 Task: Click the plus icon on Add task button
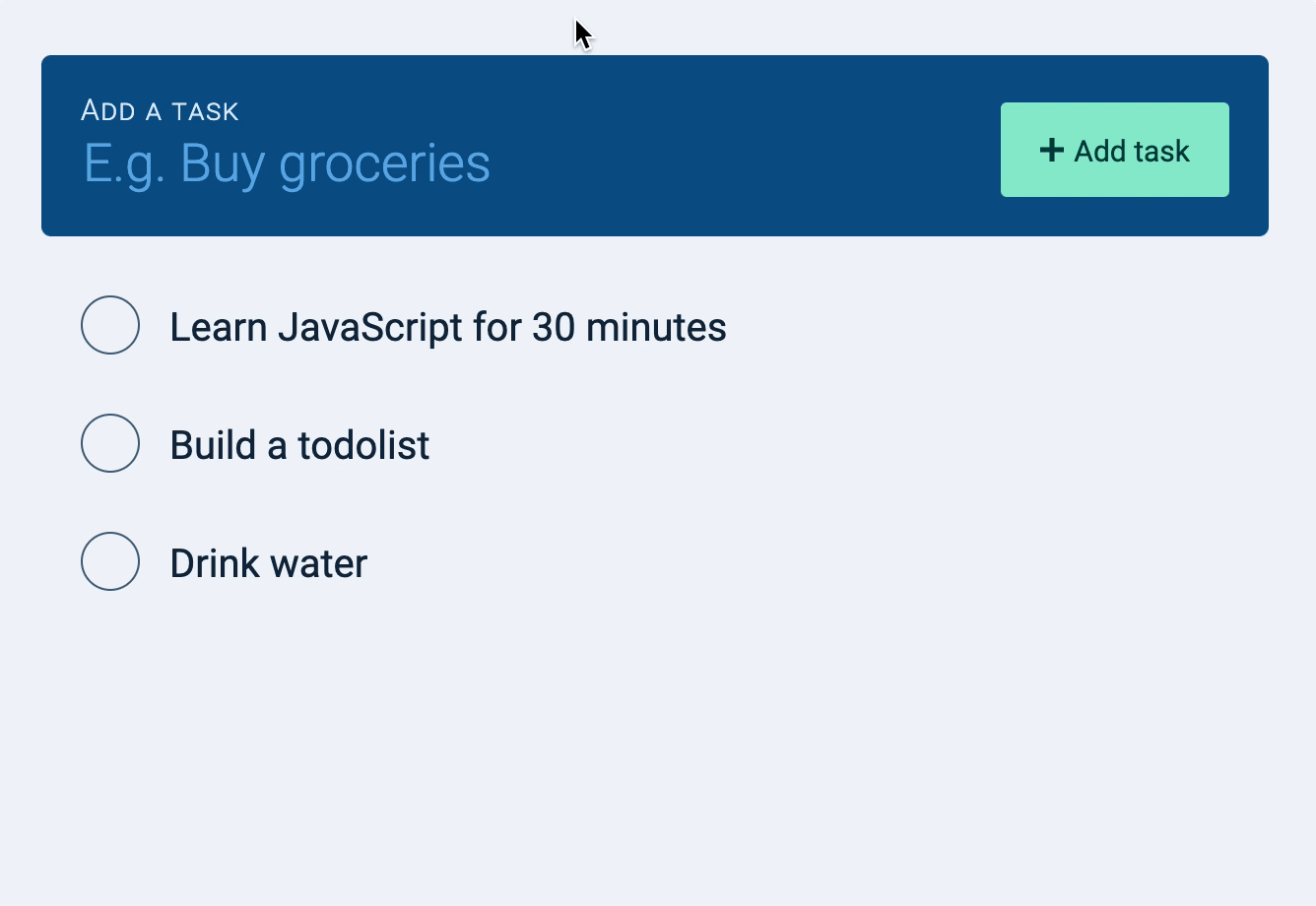pyautogui.click(x=1053, y=150)
